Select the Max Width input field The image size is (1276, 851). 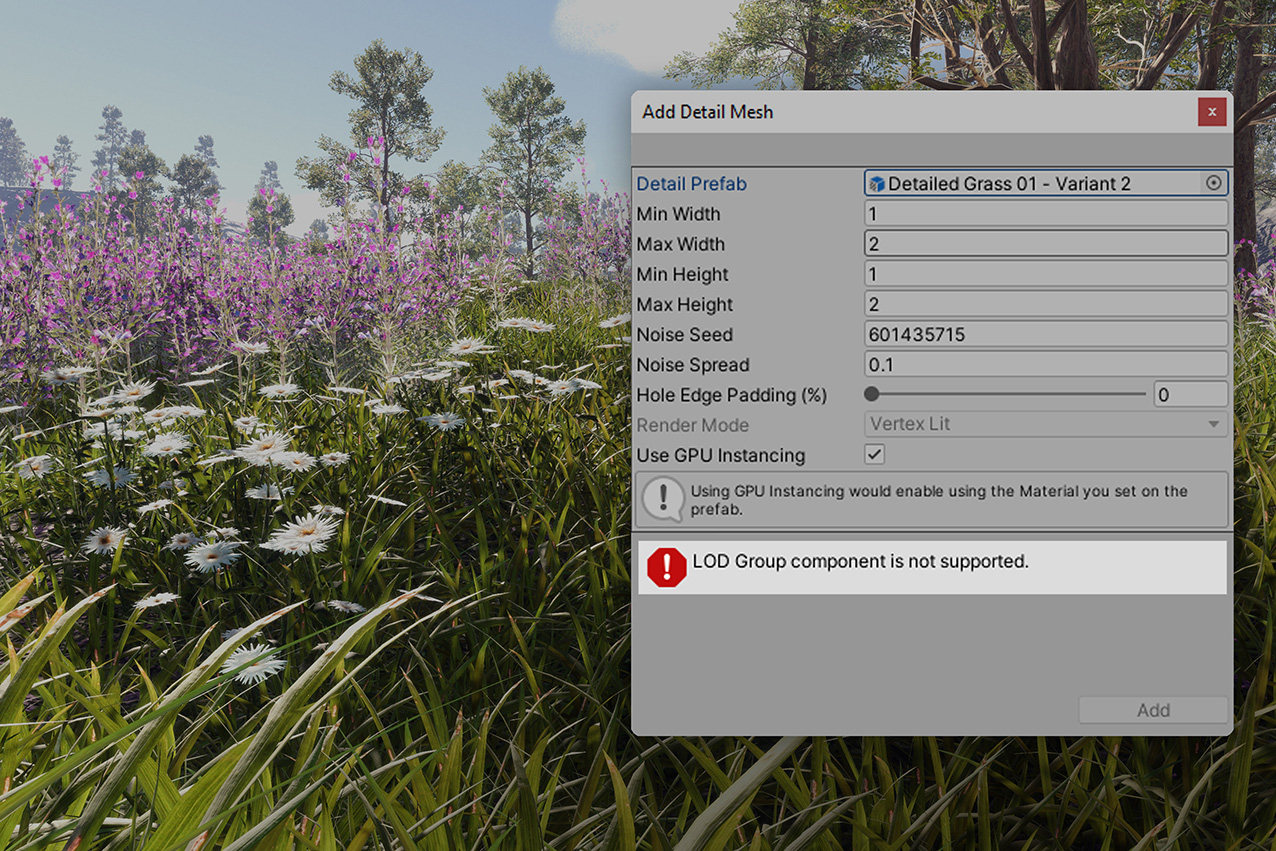tap(1045, 244)
